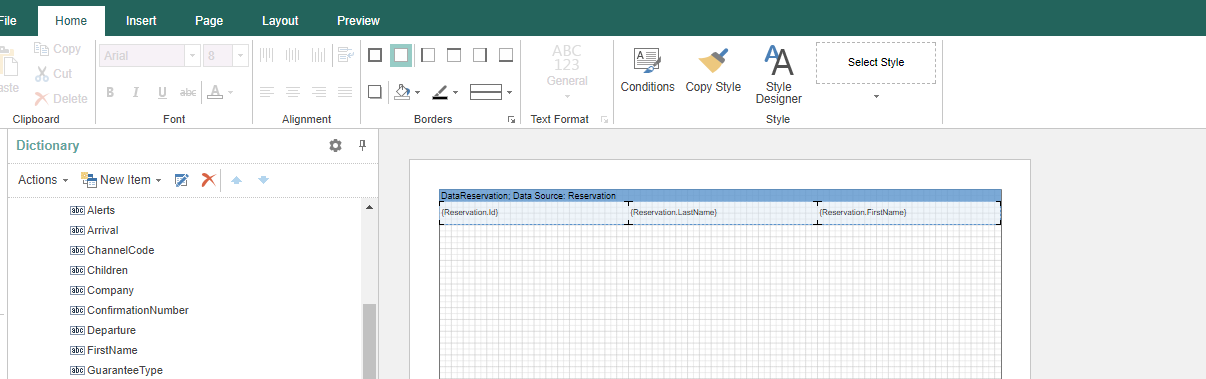Toggle Strikethrough formatting
1206x379 pixels.
tap(188, 93)
